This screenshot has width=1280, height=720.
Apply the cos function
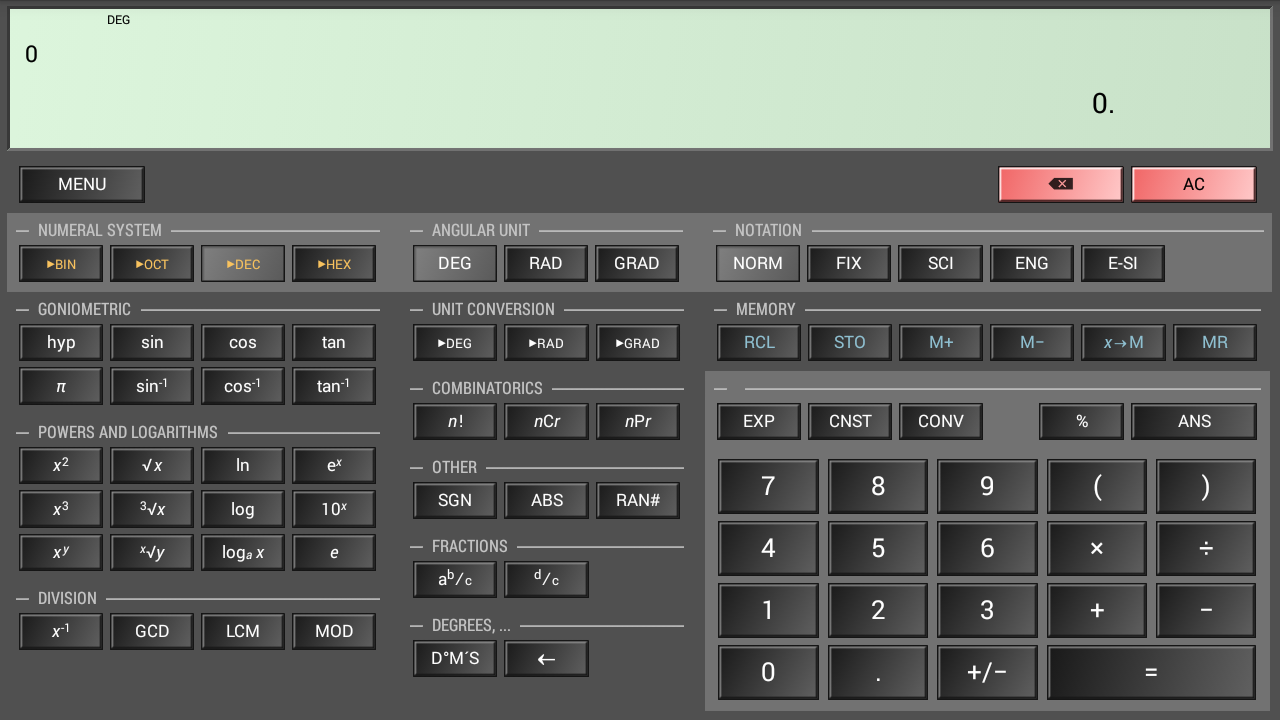click(x=243, y=343)
